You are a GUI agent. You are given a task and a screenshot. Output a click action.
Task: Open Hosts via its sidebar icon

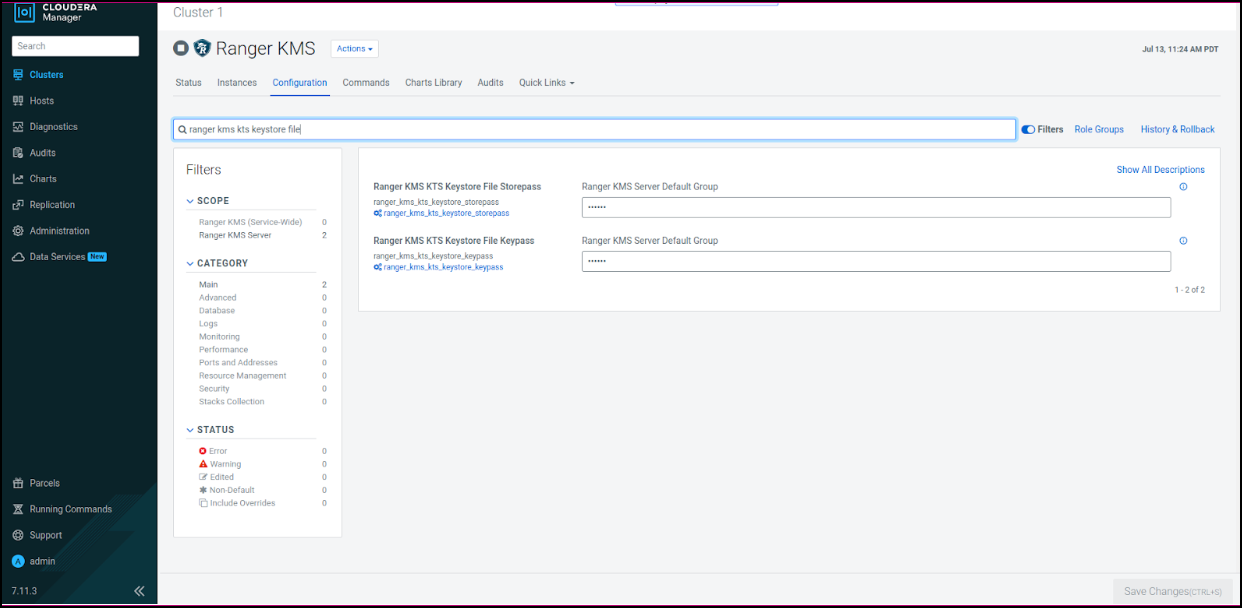(x=18, y=101)
